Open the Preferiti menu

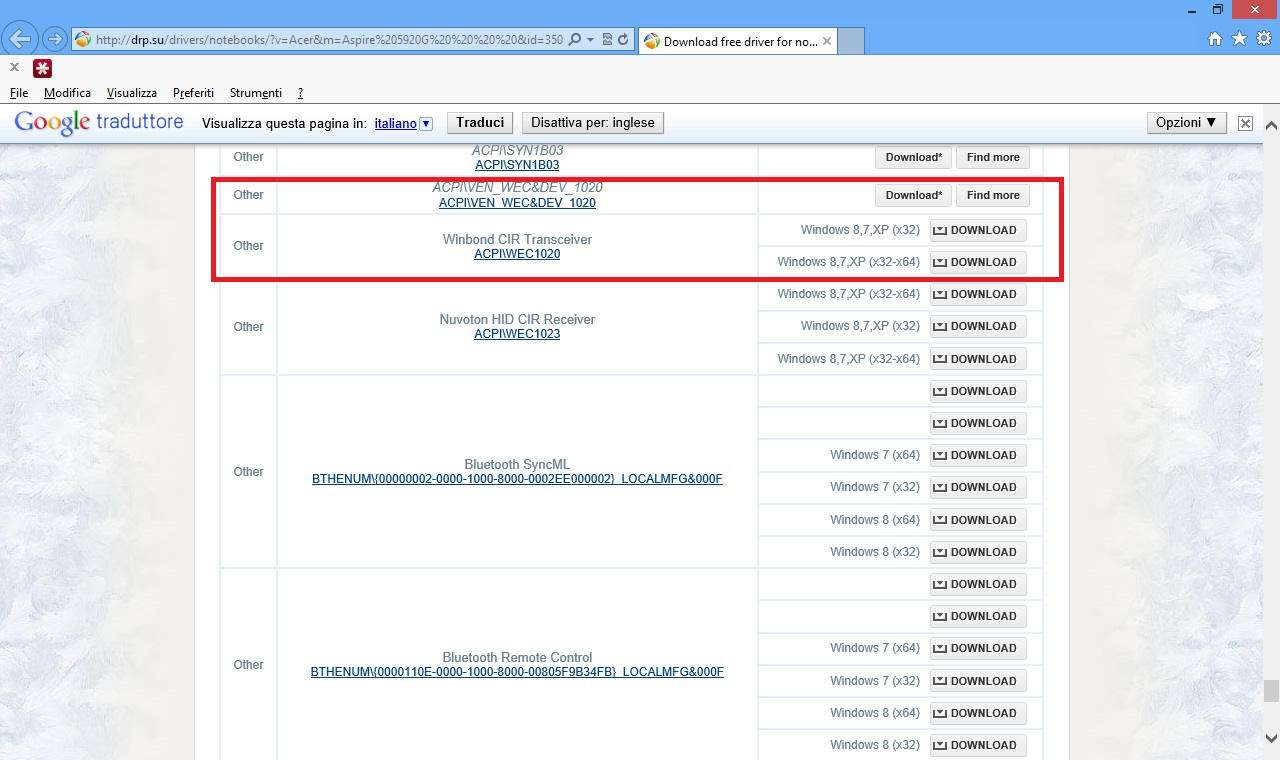193,93
